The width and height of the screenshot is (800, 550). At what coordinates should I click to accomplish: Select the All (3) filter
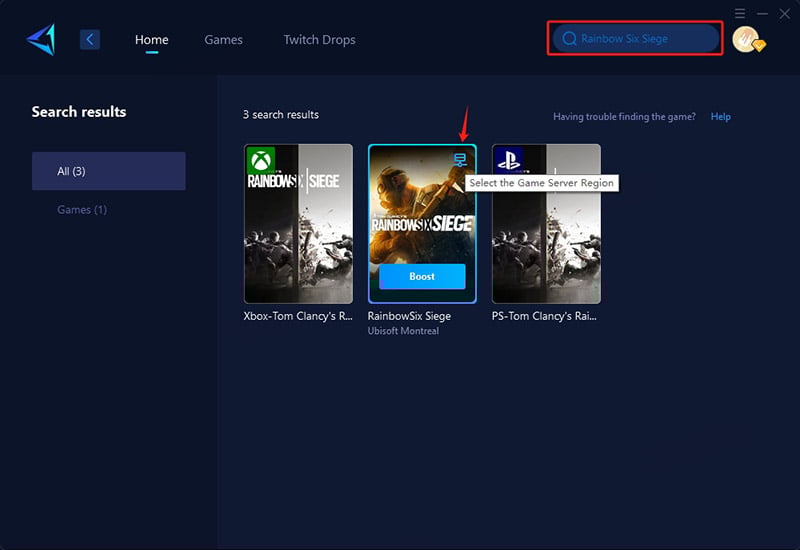[109, 171]
